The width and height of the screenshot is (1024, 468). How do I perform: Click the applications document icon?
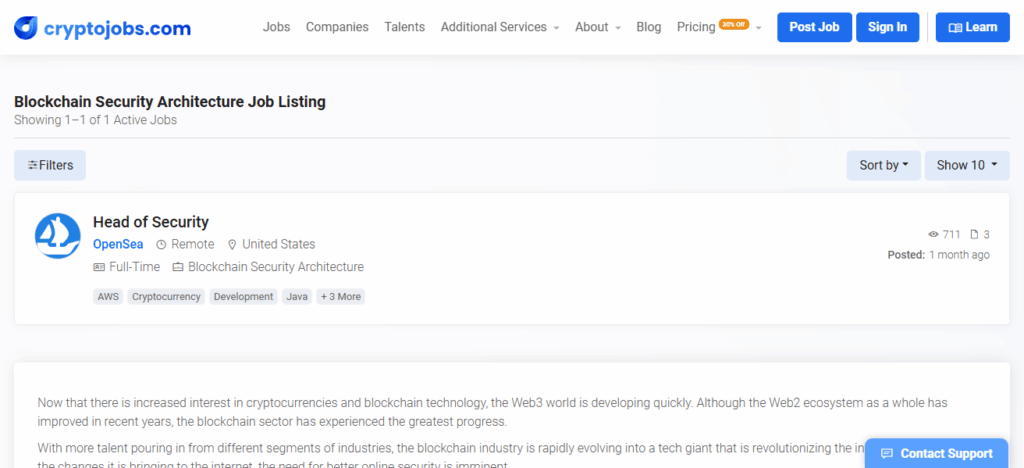click(x=975, y=235)
